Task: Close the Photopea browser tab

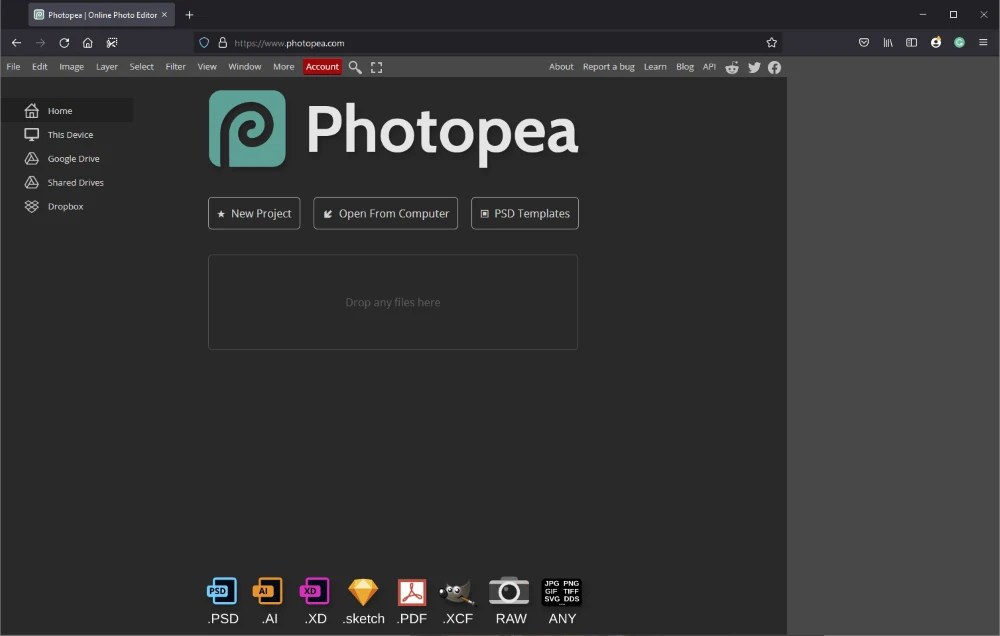Action: [x=165, y=15]
